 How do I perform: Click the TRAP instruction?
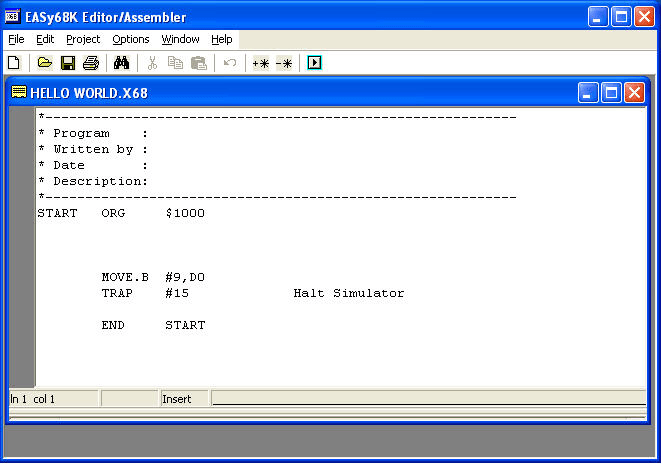(117, 293)
